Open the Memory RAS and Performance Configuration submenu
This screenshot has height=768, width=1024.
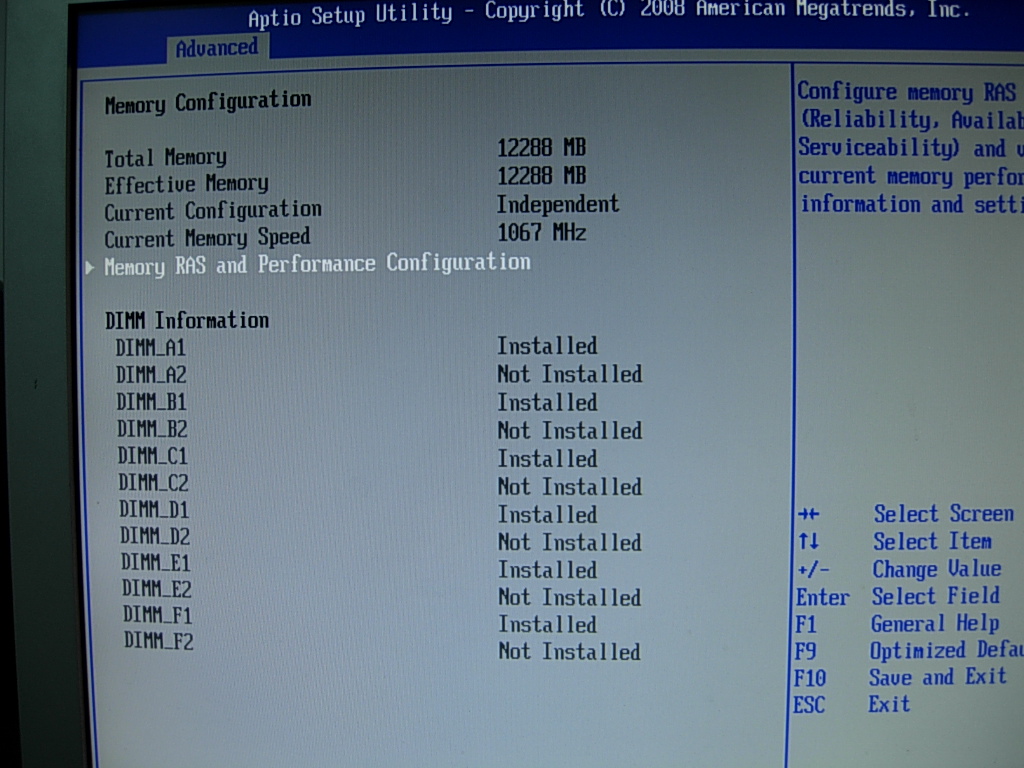(x=318, y=263)
